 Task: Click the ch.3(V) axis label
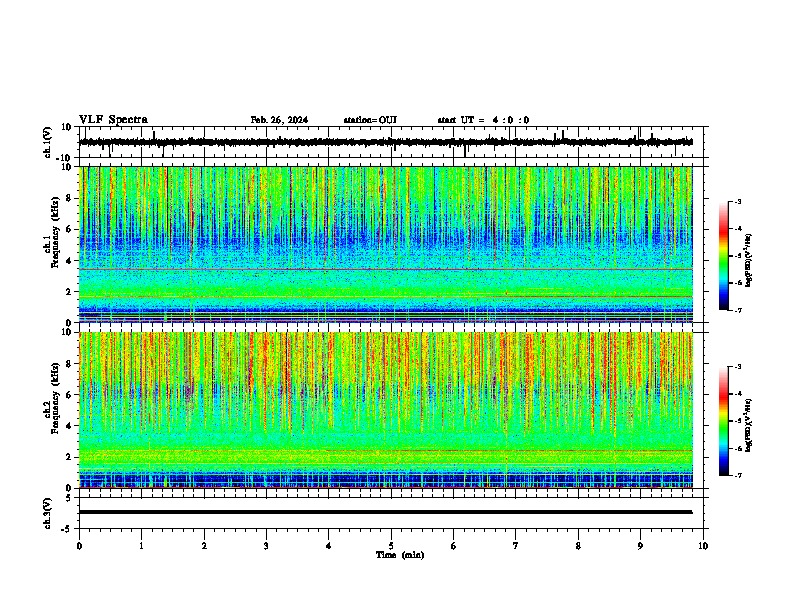(48, 513)
